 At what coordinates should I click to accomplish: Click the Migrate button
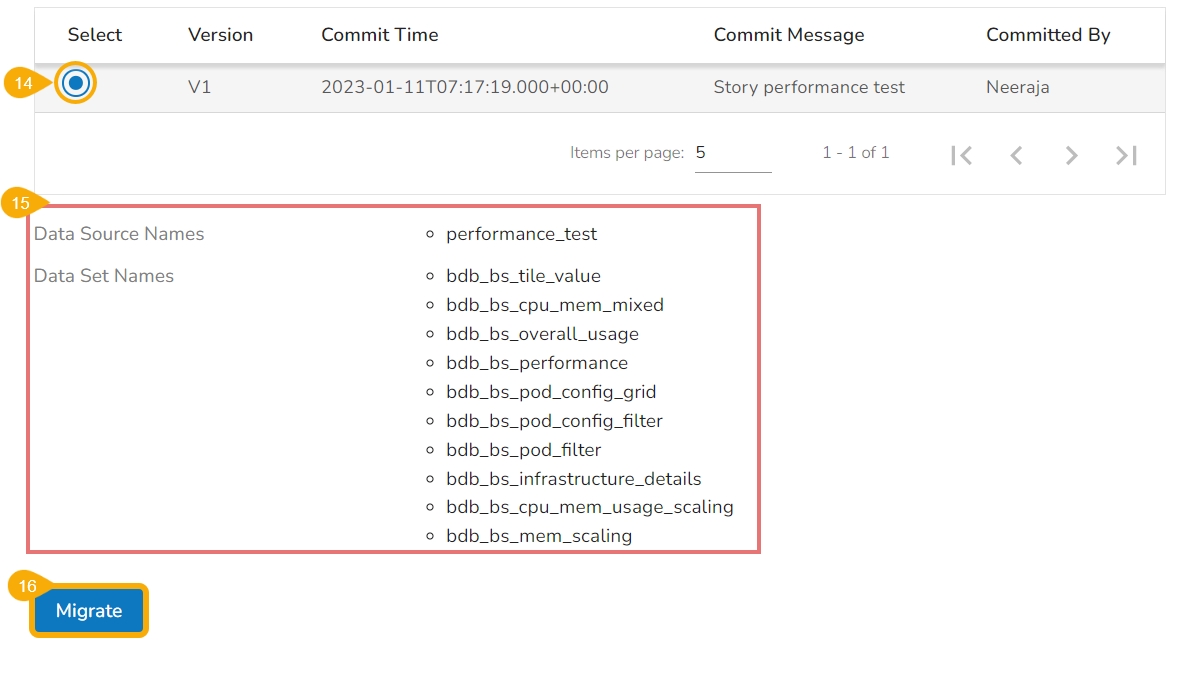pos(89,611)
